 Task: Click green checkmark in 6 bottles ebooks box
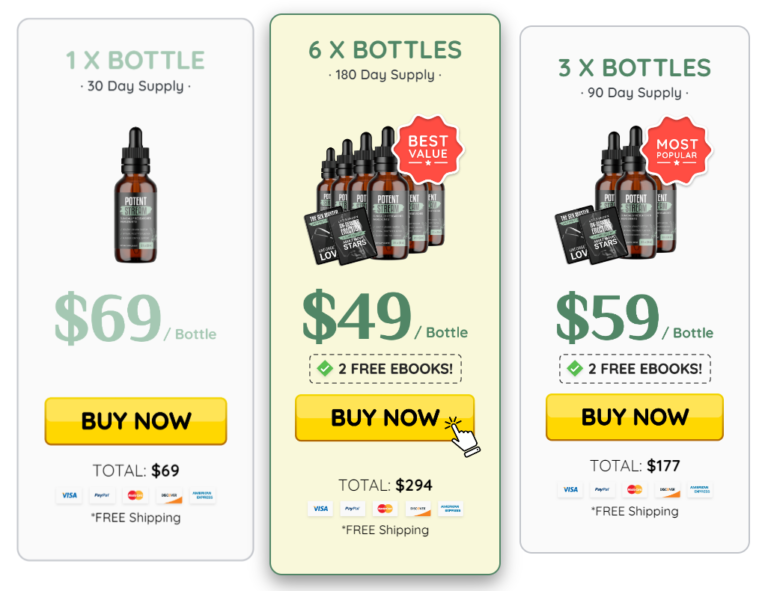click(x=325, y=368)
